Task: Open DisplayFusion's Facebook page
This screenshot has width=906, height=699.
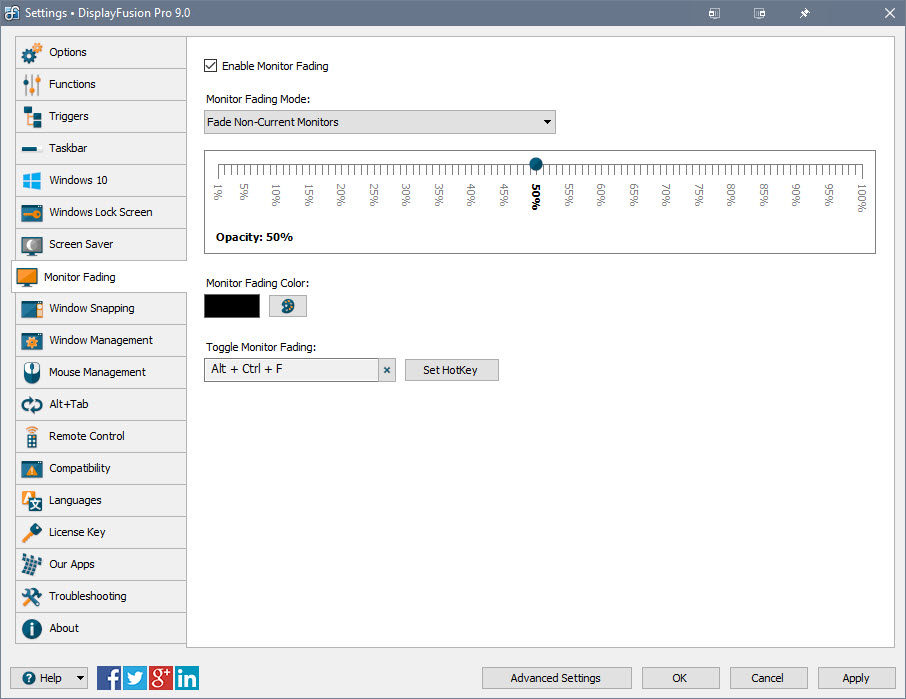Action: 108,678
